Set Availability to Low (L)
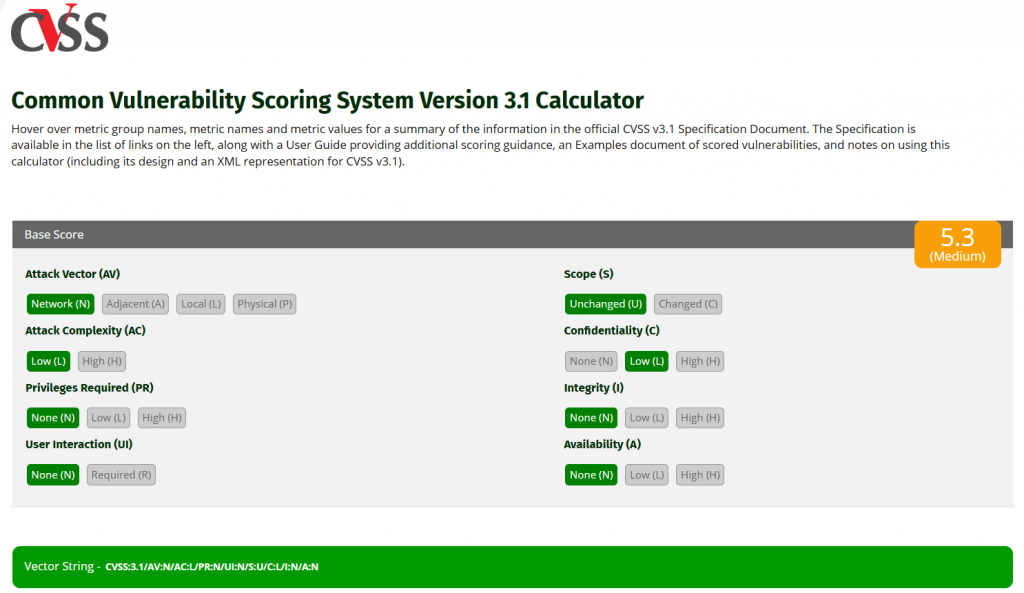 pos(647,475)
